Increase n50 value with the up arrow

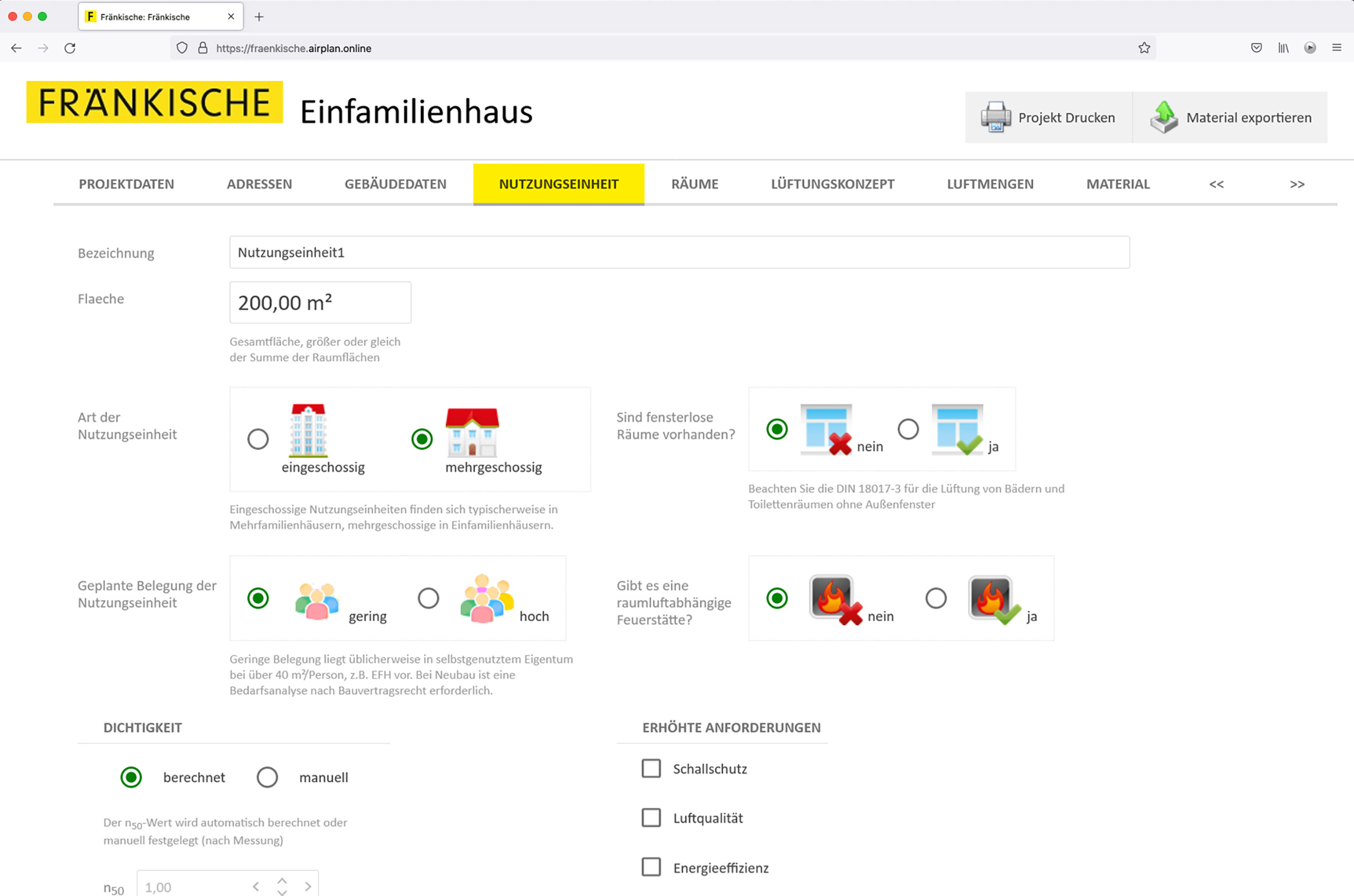[282, 881]
